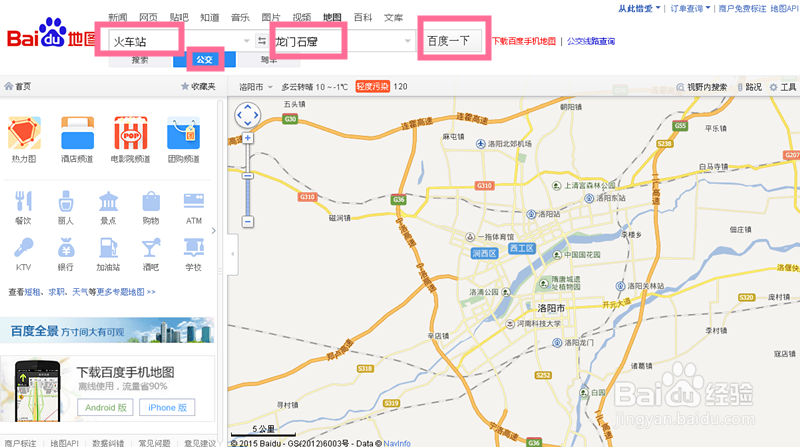Viewport: 800px width, 447px height.
Task: Select the 酒吧 bar icon
Action: 151,248
